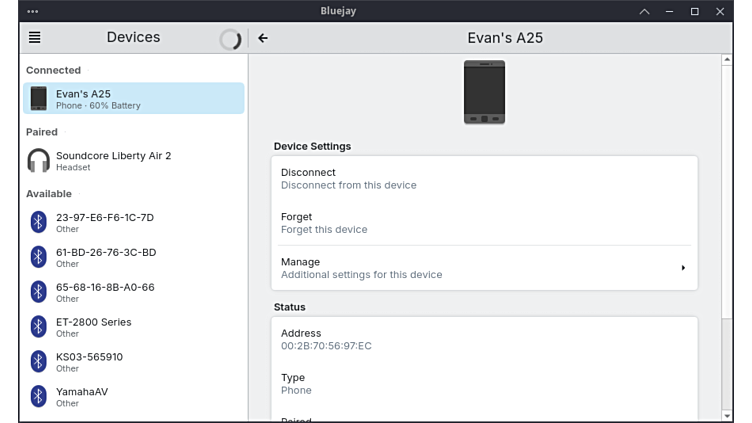Screen dimensions: 752x423
Task: Click the scanning spinner indicator
Action: point(230,39)
